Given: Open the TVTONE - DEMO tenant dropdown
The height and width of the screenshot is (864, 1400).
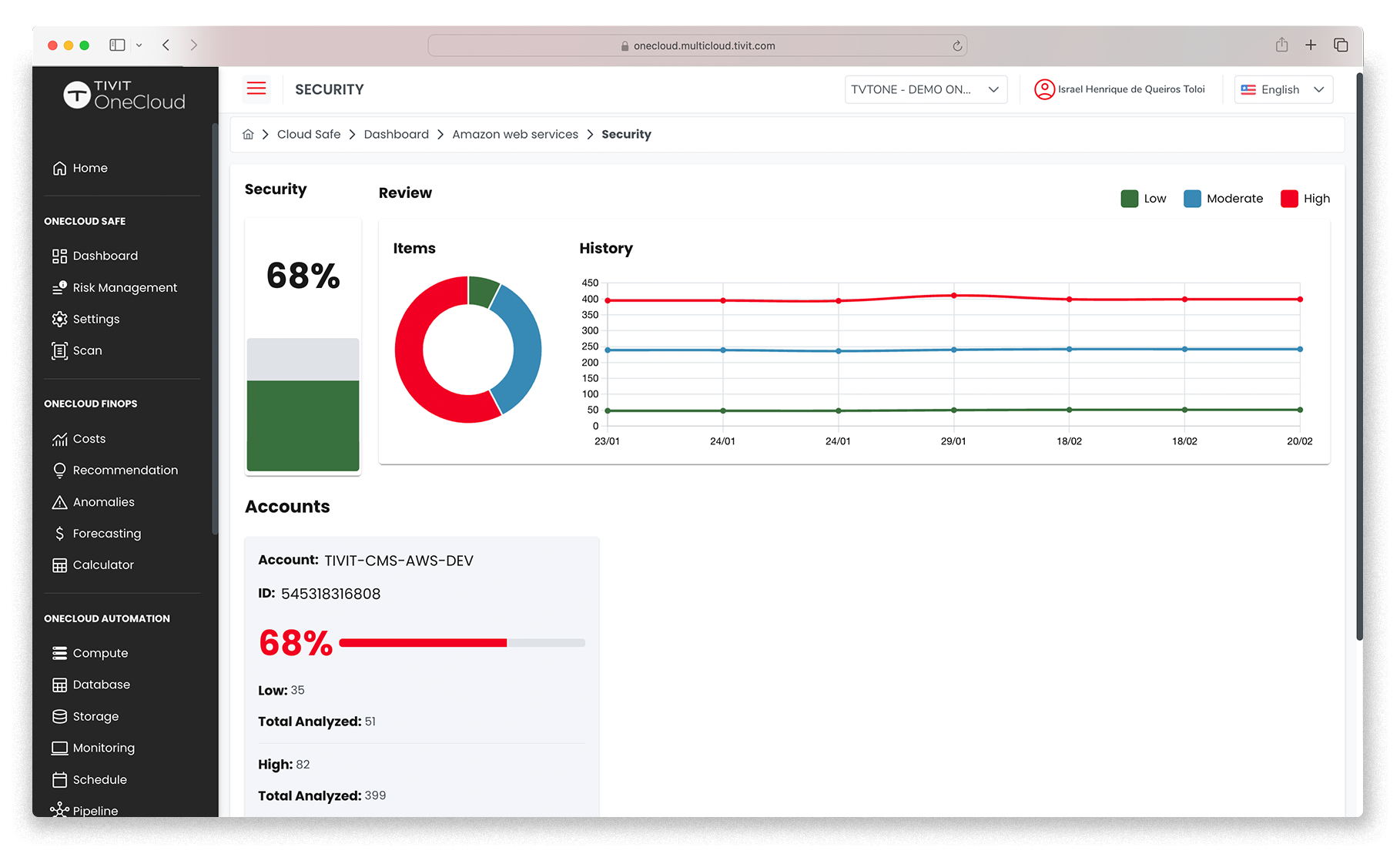Looking at the screenshot, I should click(x=926, y=89).
